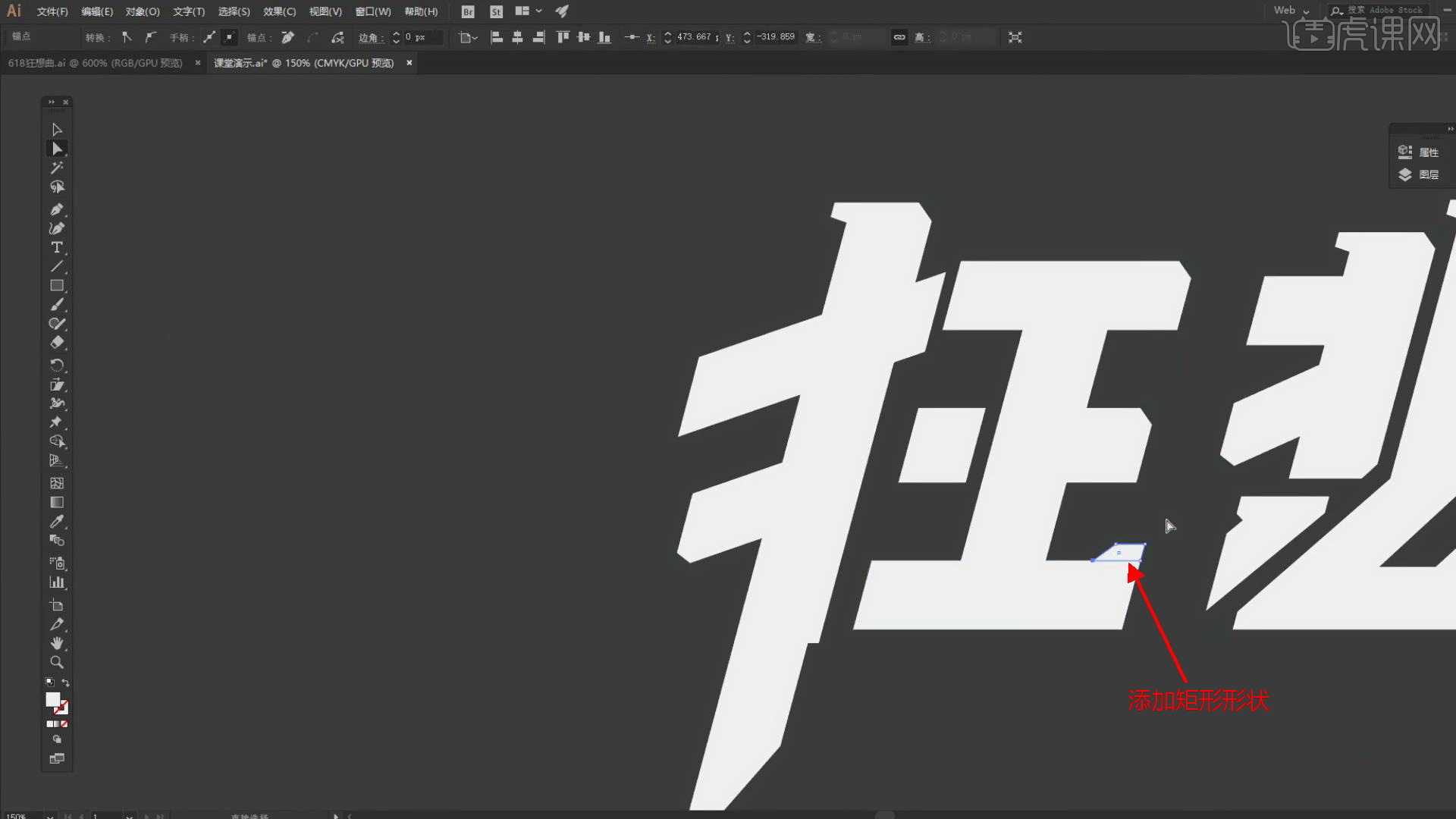Screen dimensions: 1456x819
Task: Open the zoom level dropdown at bottom
Action: (49, 816)
